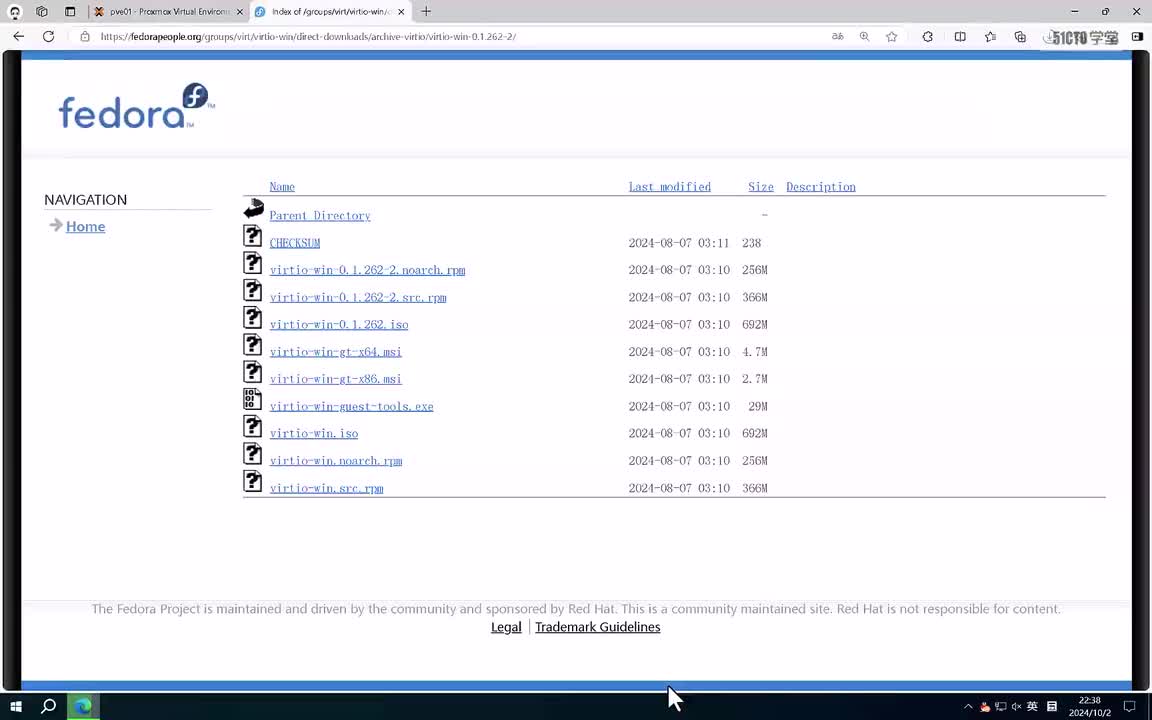
Task: Click the Parent Directory back-arrow icon
Action: coord(253,209)
